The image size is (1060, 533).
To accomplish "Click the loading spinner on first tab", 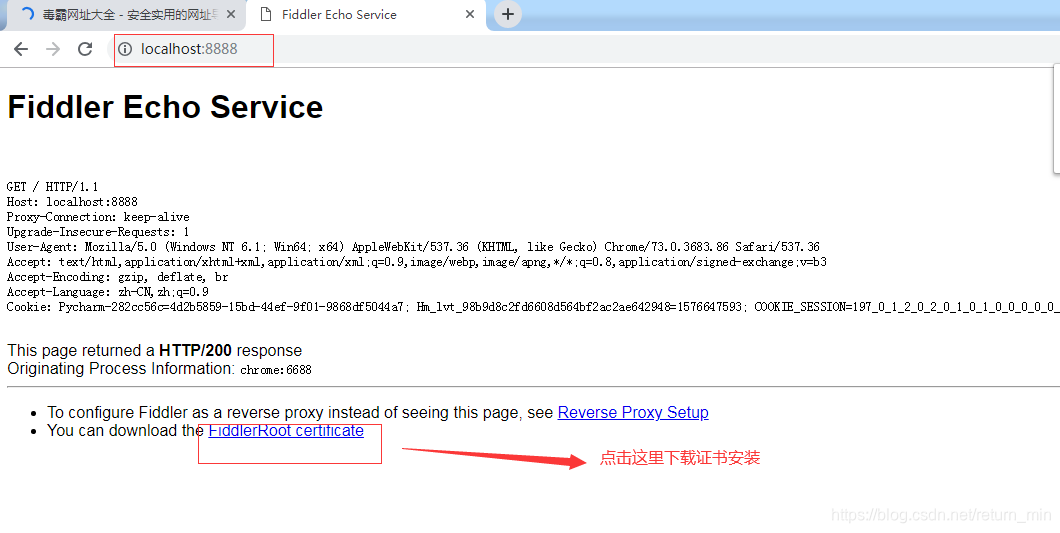I will tap(27, 14).
